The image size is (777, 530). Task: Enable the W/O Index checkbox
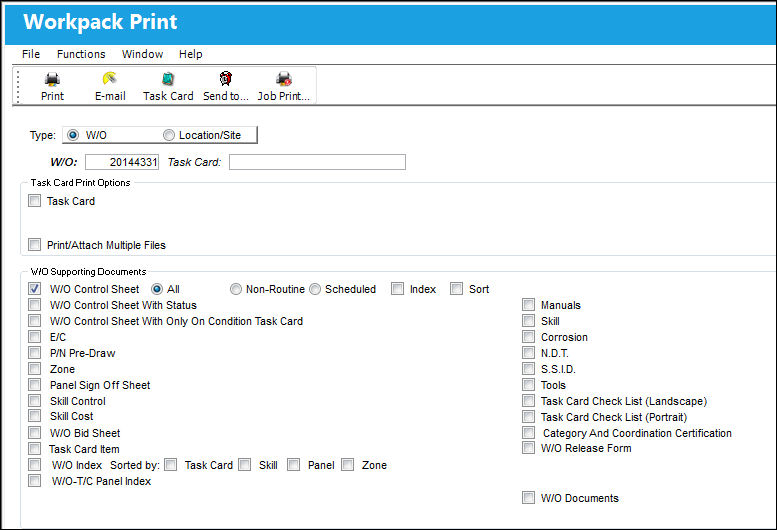pyautogui.click(x=34, y=464)
